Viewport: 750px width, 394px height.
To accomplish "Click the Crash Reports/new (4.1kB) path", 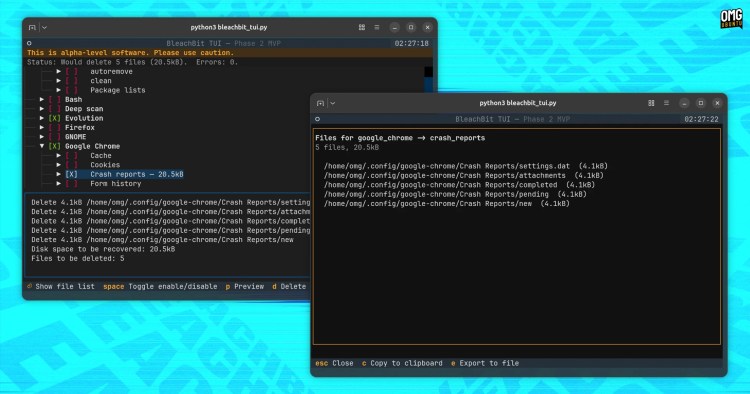I will click(x=447, y=204).
